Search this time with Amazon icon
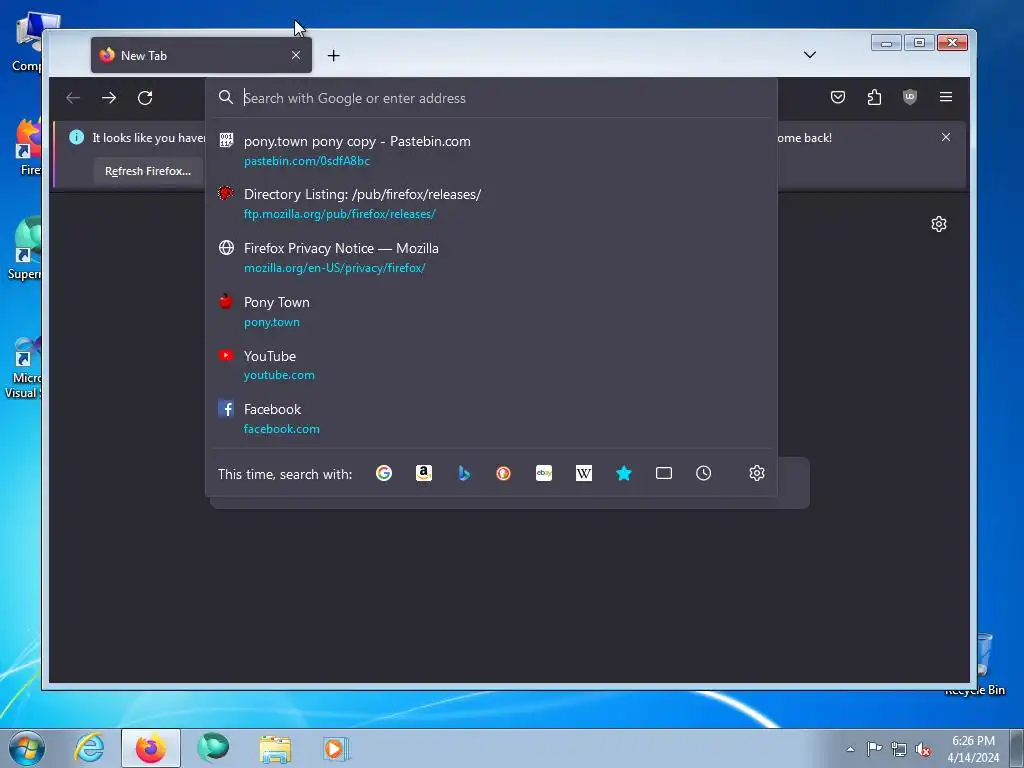Image resolution: width=1024 pixels, height=768 pixels. [x=424, y=473]
